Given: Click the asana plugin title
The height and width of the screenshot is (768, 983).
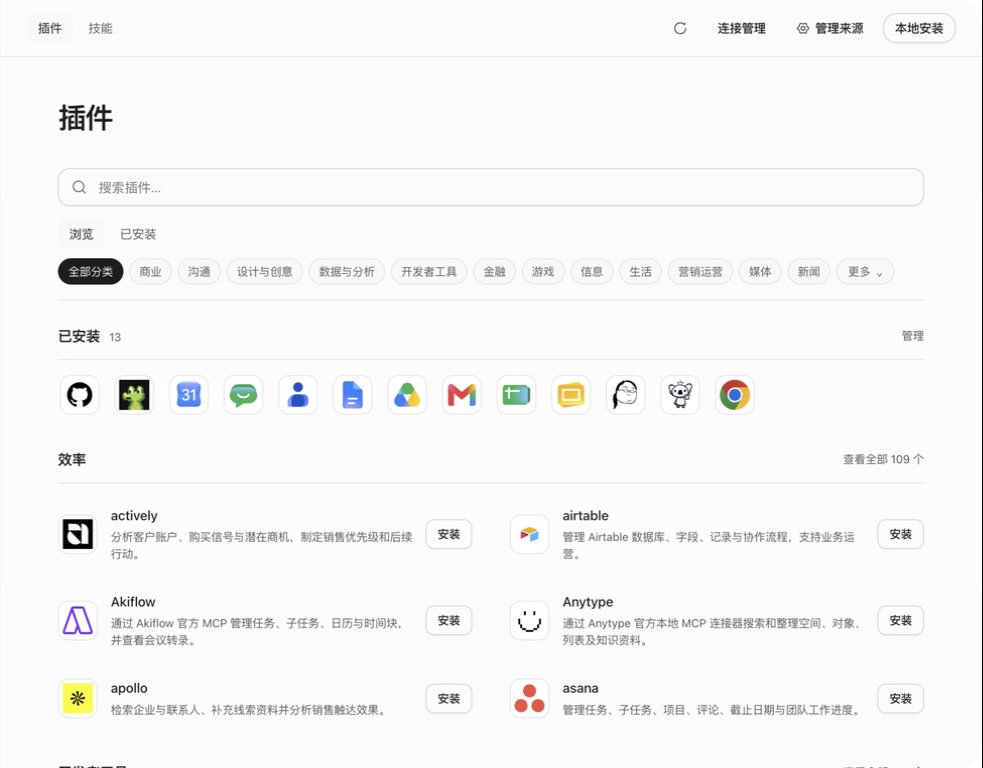Looking at the screenshot, I should tap(581, 688).
